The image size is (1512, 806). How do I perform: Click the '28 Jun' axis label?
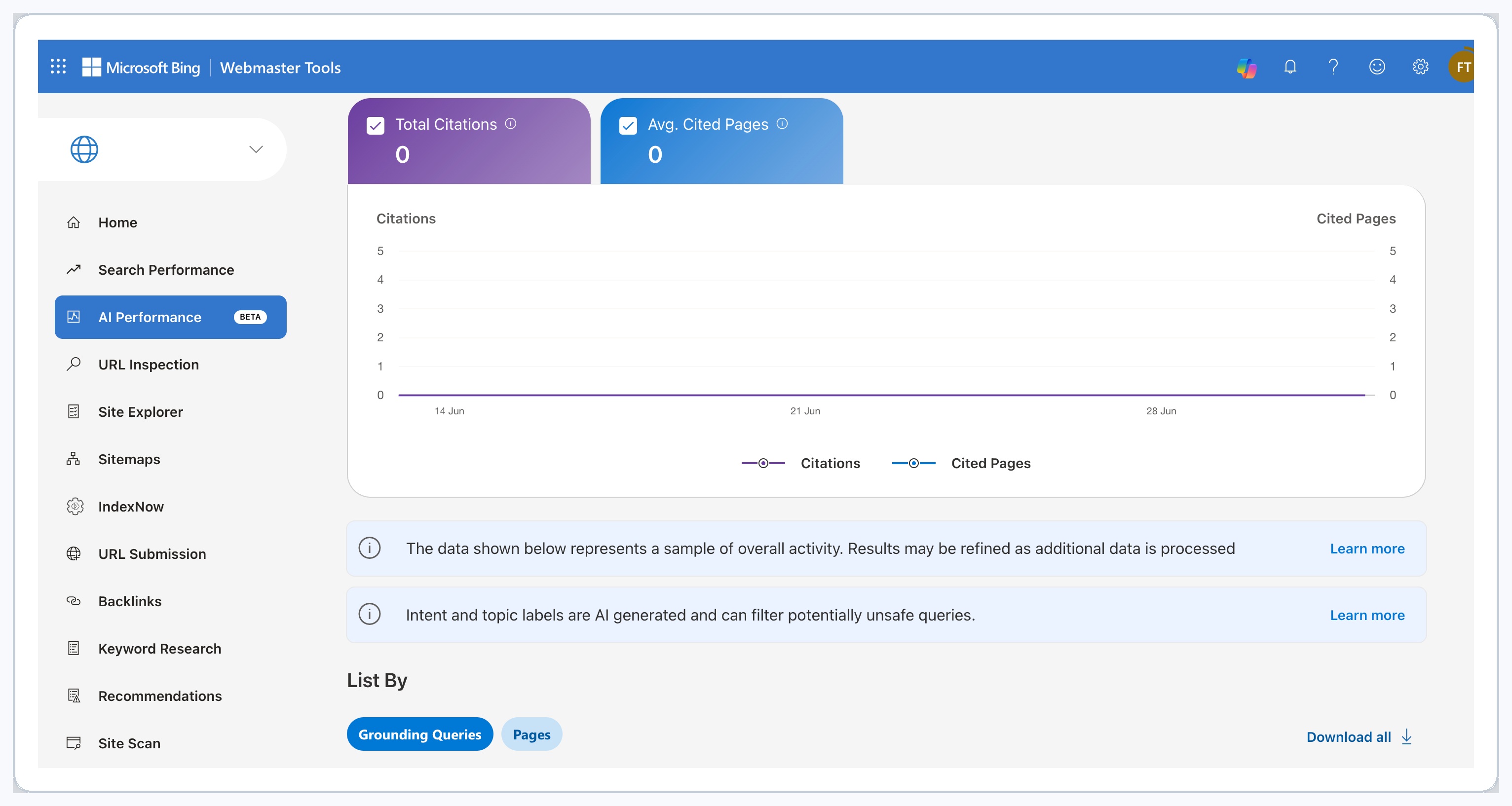(1161, 410)
